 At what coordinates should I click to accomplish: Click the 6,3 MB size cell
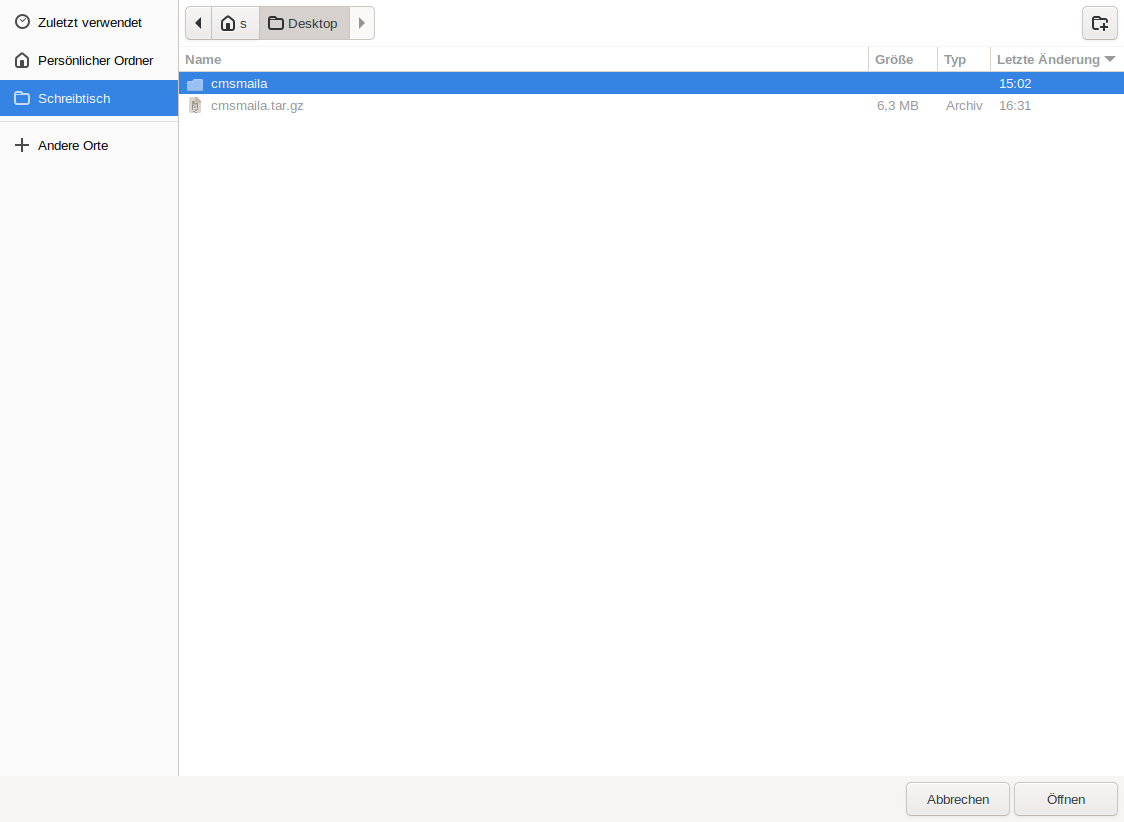897,106
